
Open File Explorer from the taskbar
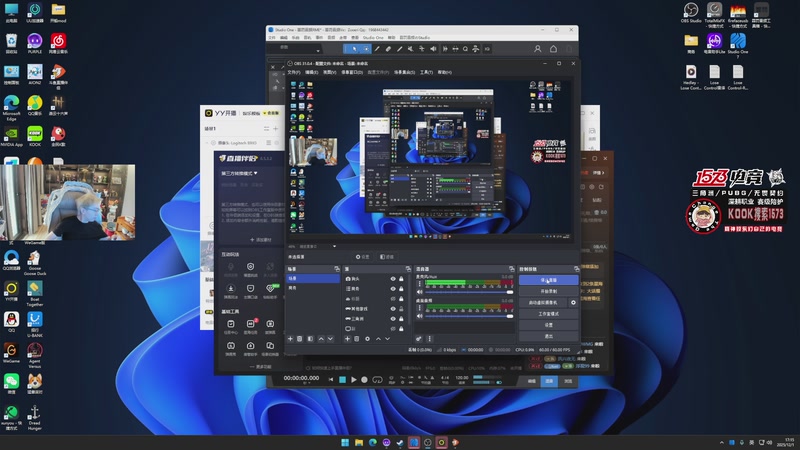coord(359,442)
